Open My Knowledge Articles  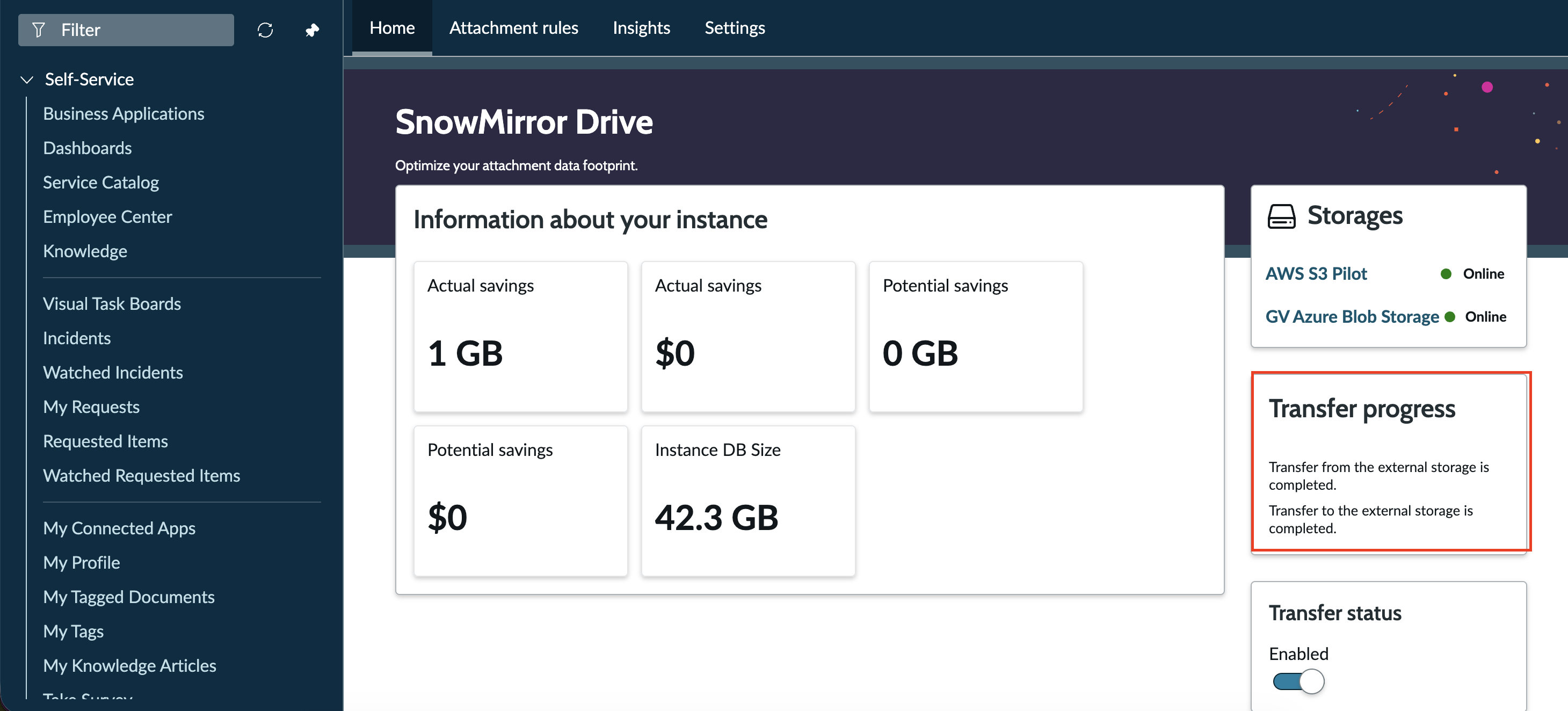coord(129,666)
